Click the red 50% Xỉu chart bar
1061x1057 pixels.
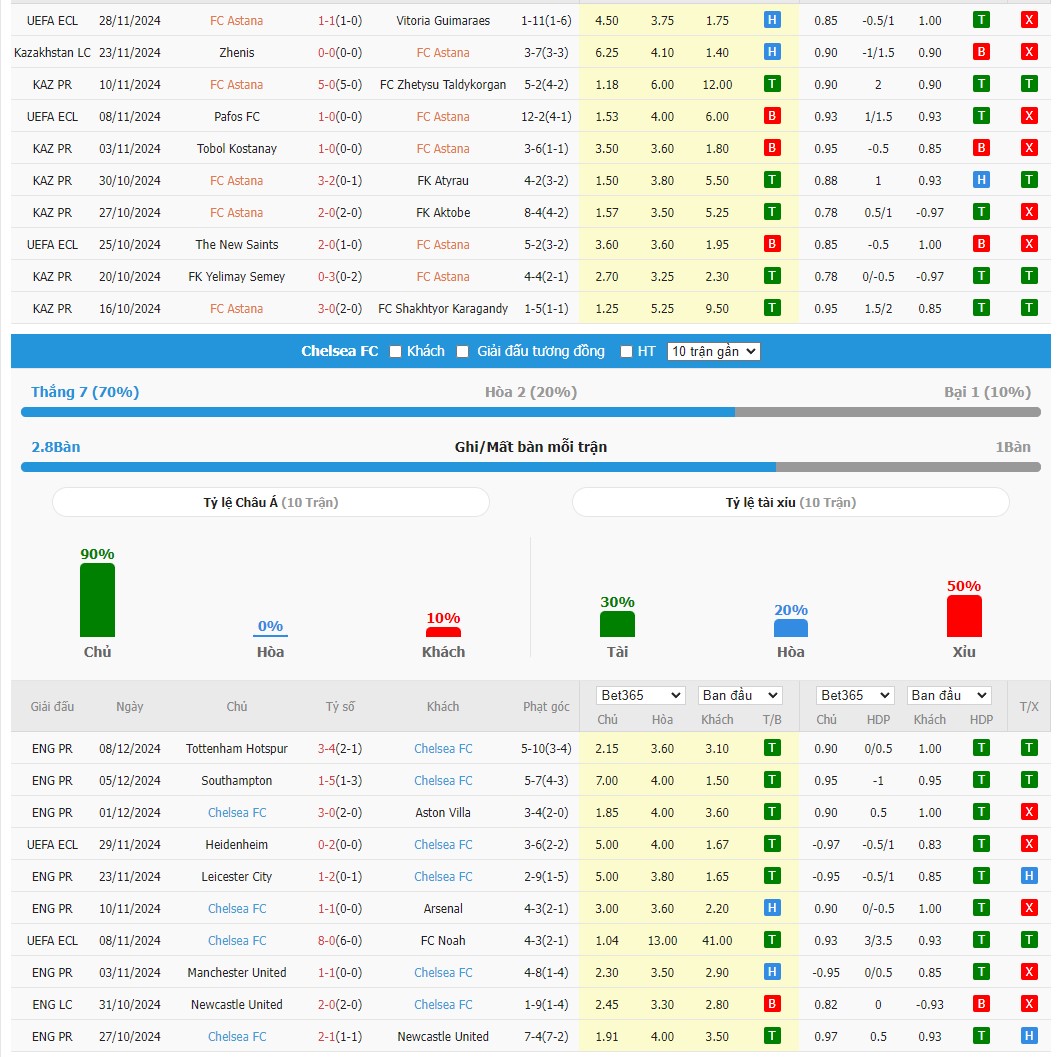click(964, 616)
